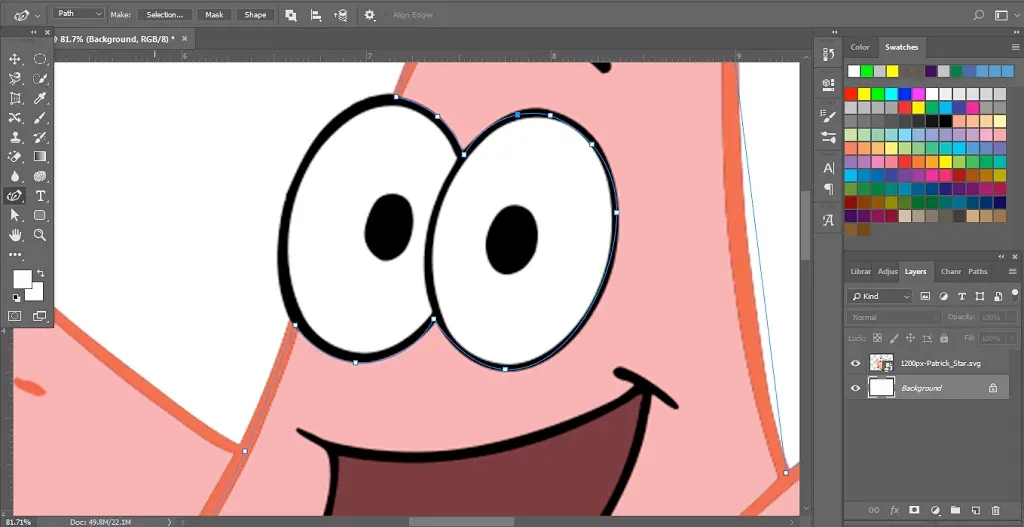Toggle pixel layer filter
This screenshot has width=1024, height=527.
point(925,296)
